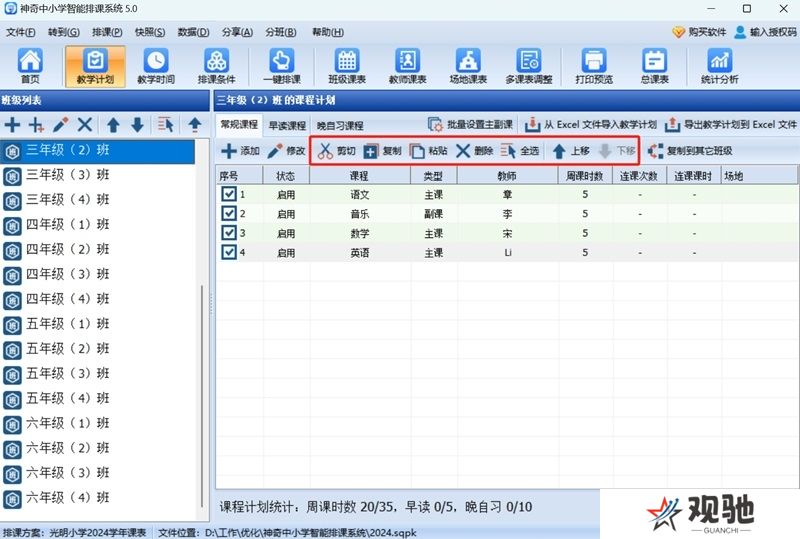The height and width of the screenshot is (539, 800).
Task: Click 全选 in the course plan toolbar
Action: click(x=520, y=151)
